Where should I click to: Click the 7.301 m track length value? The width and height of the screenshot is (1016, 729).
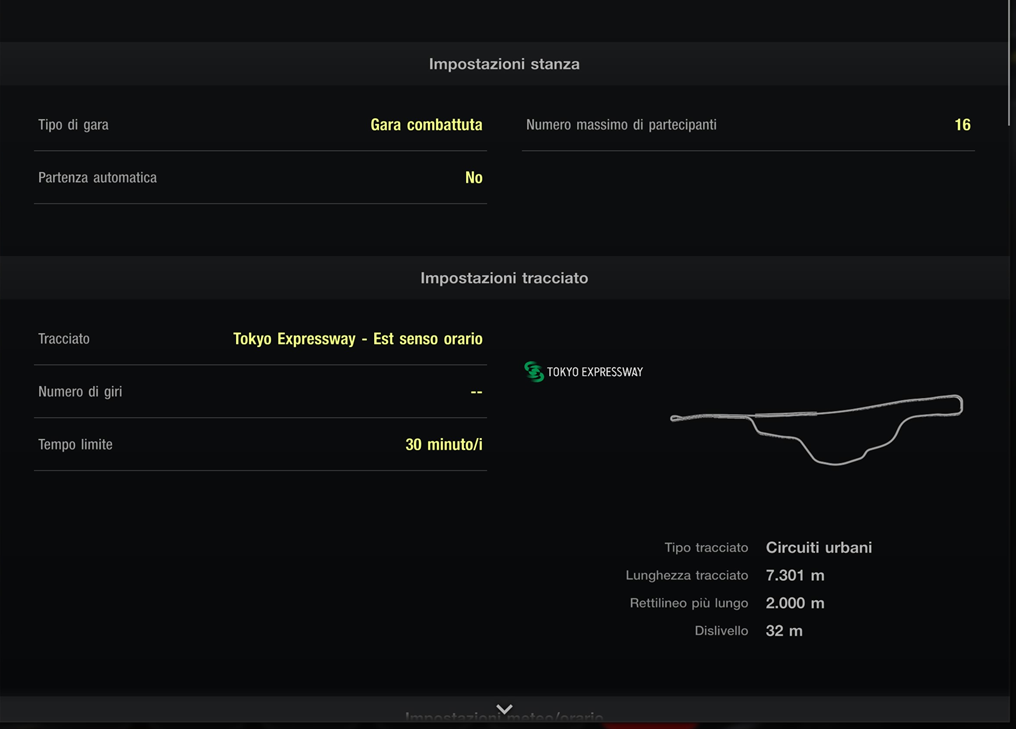click(795, 576)
